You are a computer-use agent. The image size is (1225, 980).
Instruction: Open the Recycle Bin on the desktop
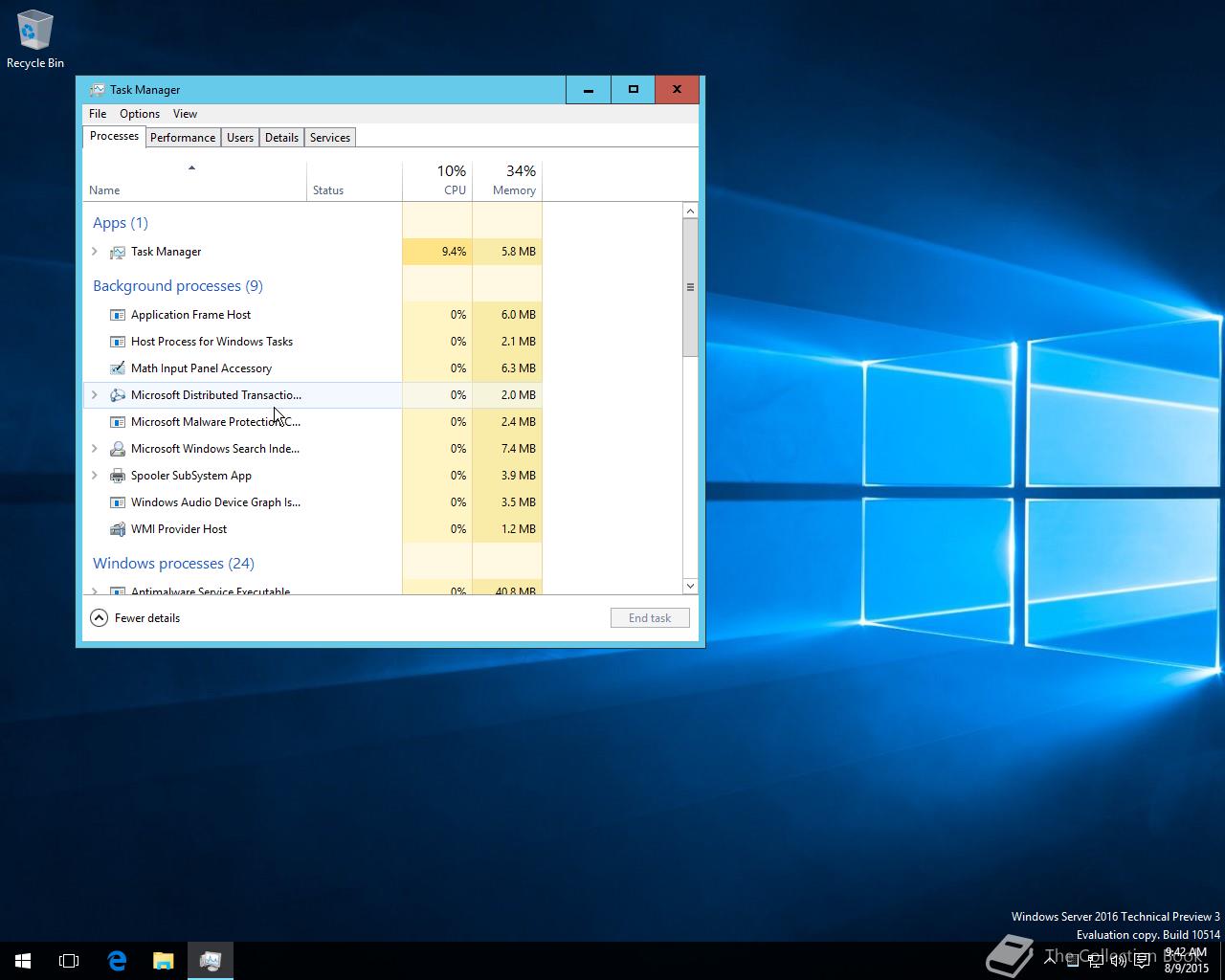click(35, 40)
